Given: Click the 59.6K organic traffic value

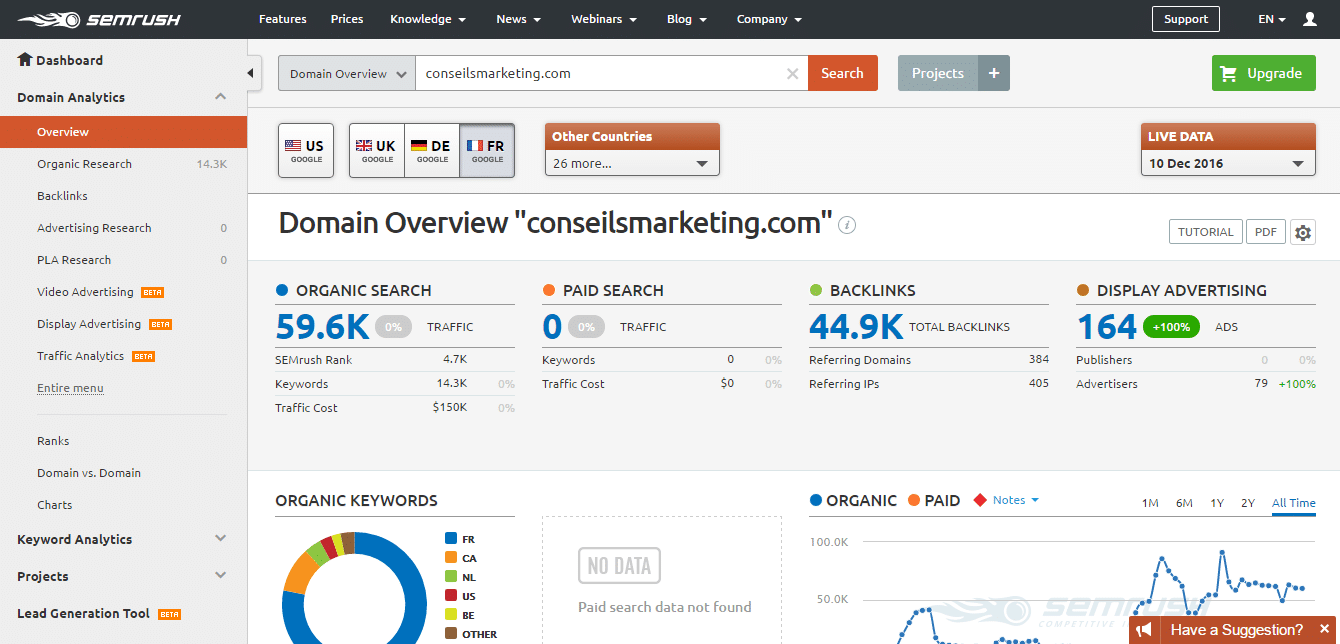Looking at the screenshot, I should point(323,327).
